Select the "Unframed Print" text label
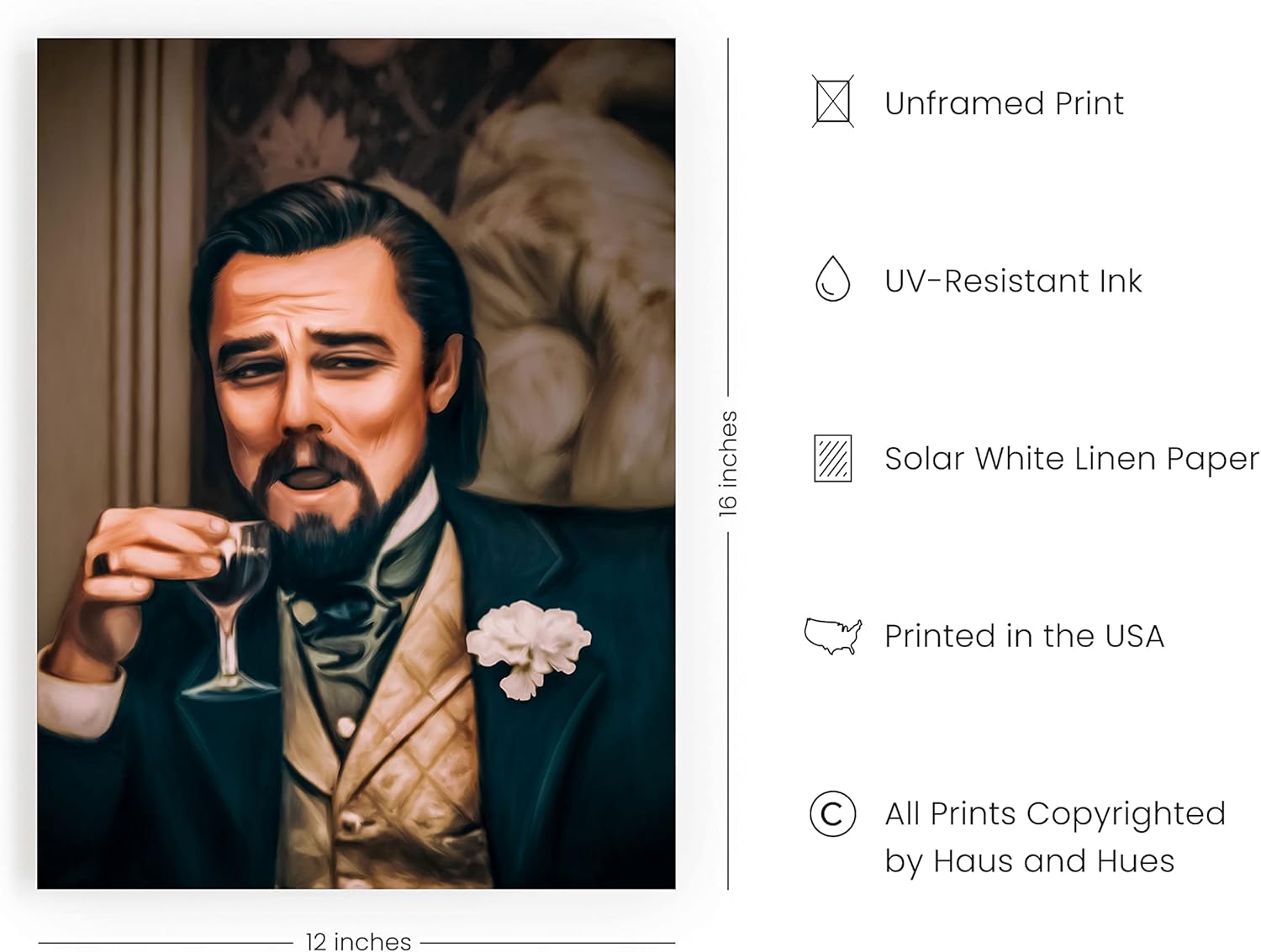Image resolution: width=1261 pixels, height=952 pixels. pos(1003,103)
